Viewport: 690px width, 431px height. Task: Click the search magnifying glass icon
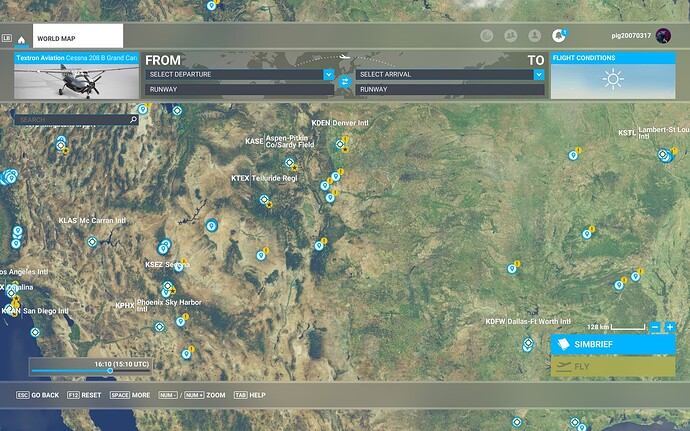pos(133,119)
